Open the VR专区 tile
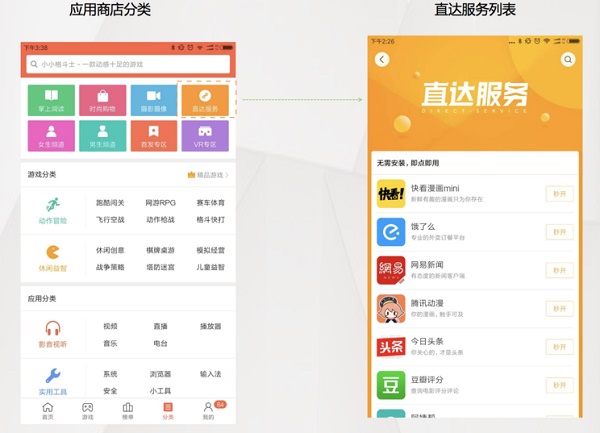 click(205, 136)
